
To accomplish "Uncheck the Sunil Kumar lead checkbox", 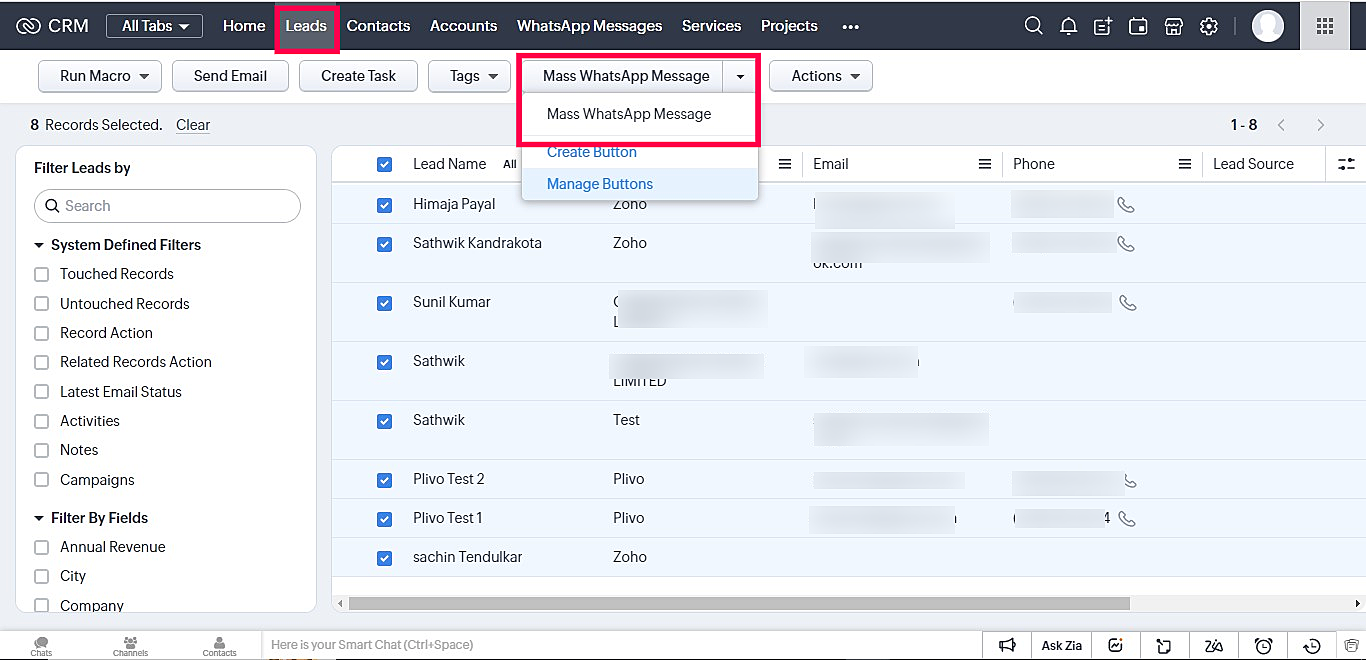I will pos(385,303).
